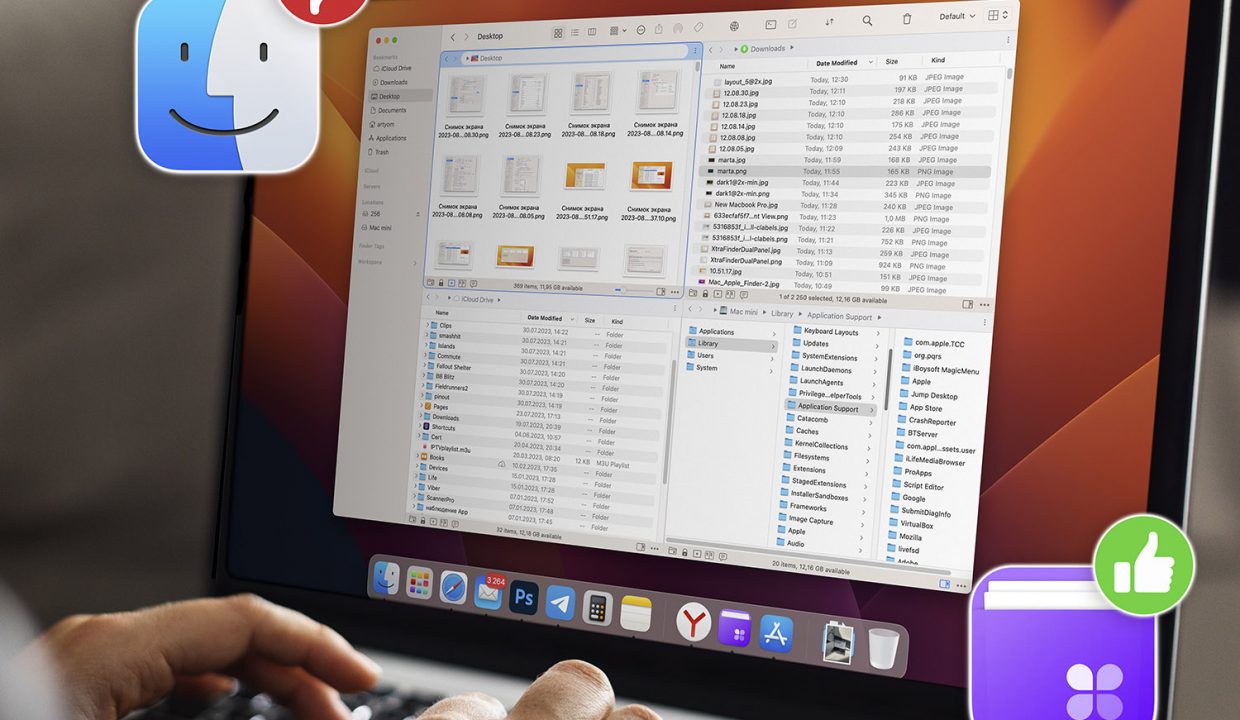
Task: Switch to column view in the toolbar
Action: coord(592,32)
